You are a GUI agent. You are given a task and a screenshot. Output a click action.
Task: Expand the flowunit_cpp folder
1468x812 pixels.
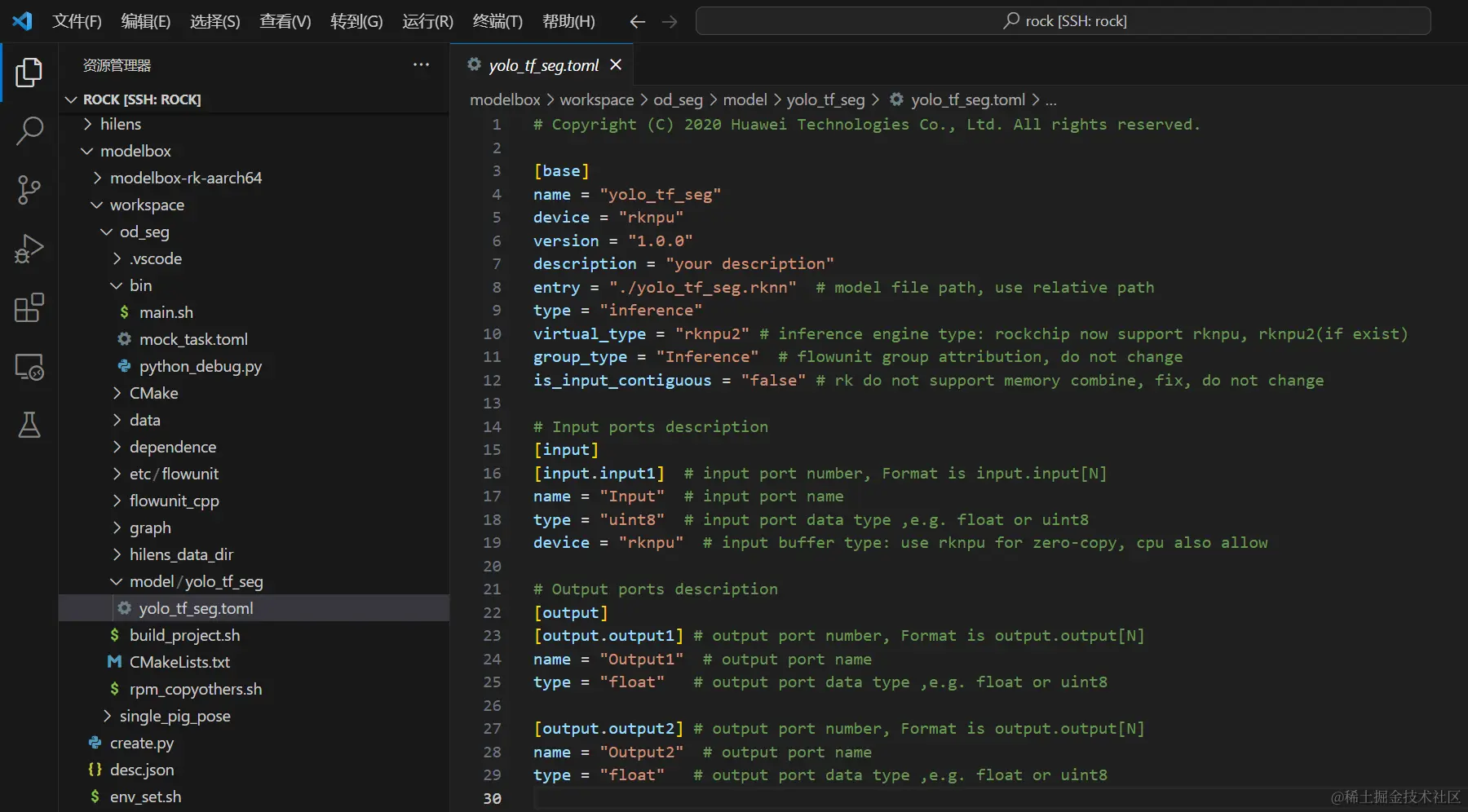tap(117, 501)
